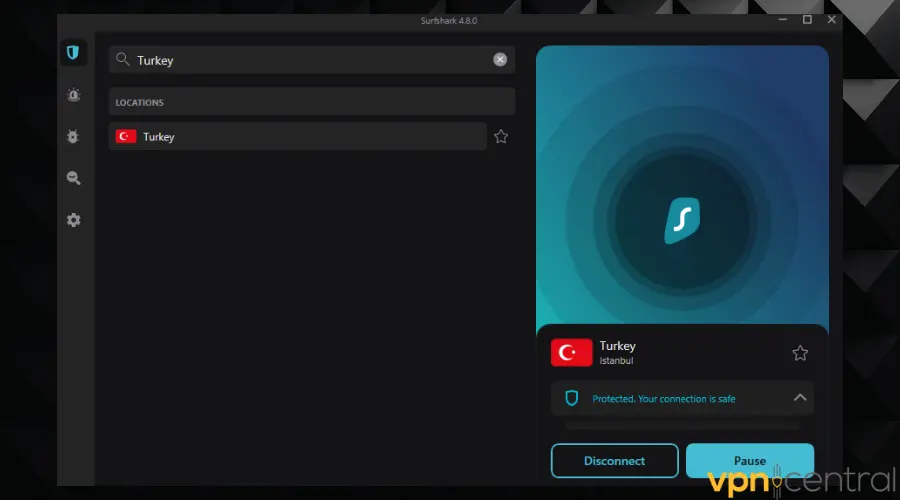
Task: Maximize the Surfshark window
Action: (x=807, y=20)
